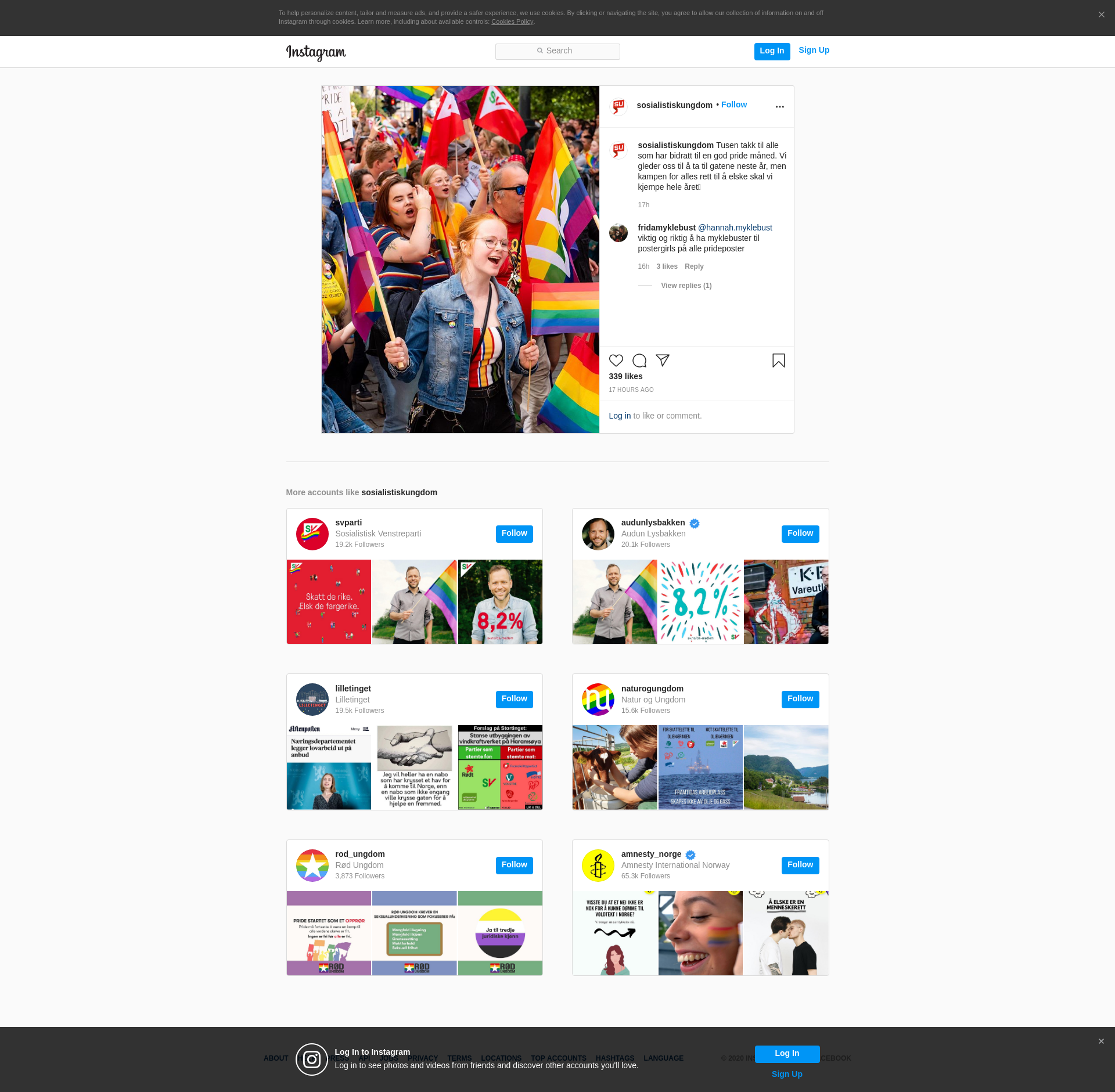Open footer TOP ACCOUNTS link
The width and height of the screenshot is (1115, 1092).
pos(559,1058)
